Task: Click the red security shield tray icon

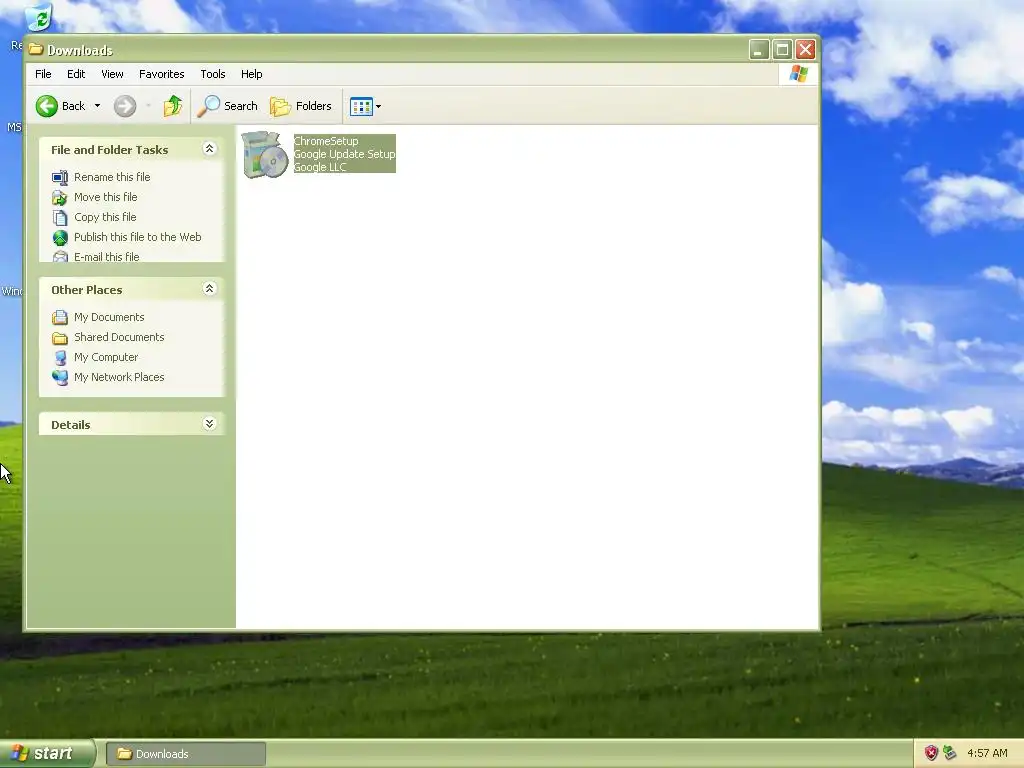Action: click(x=931, y=753)
